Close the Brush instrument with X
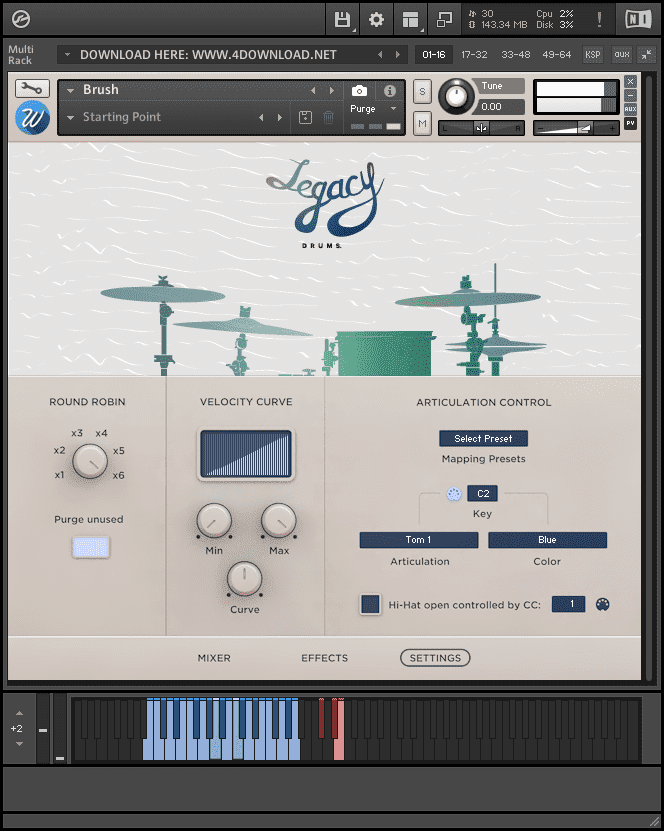 coord(630,82)
